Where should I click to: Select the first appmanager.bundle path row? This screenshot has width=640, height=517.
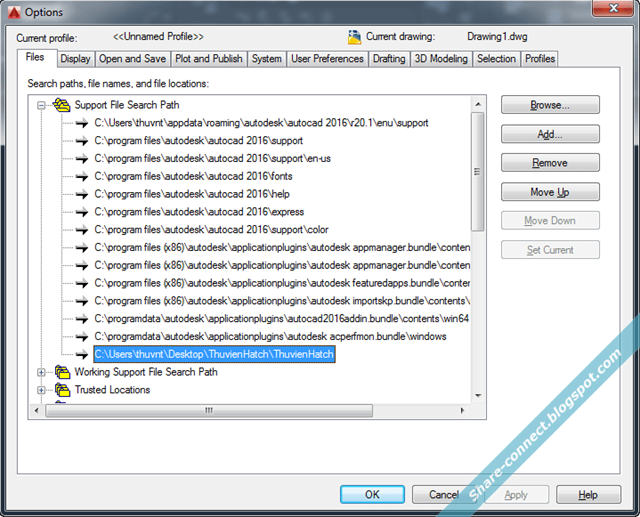[282, 248]
